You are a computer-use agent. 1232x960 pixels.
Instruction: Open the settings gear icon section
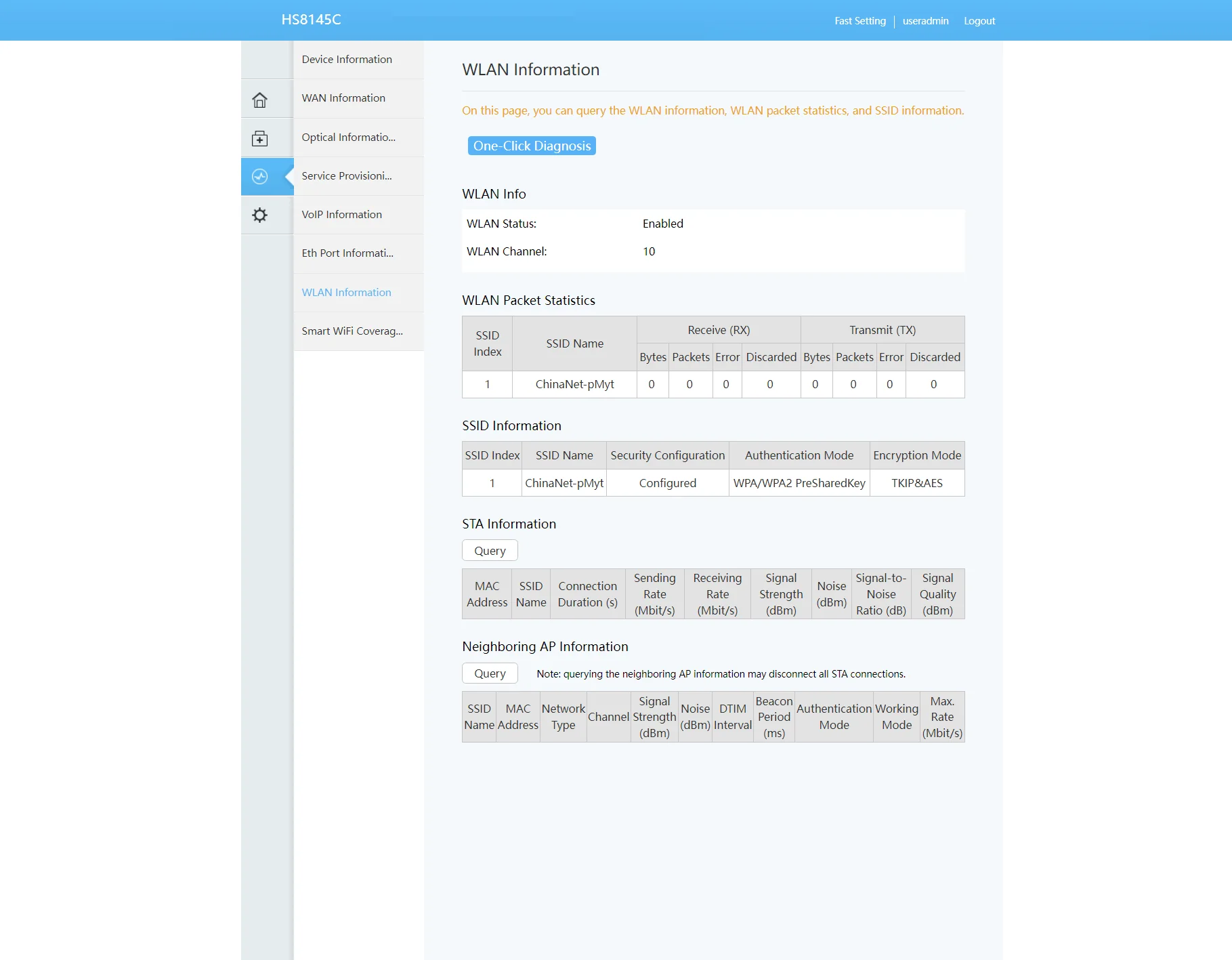[260, 215]
